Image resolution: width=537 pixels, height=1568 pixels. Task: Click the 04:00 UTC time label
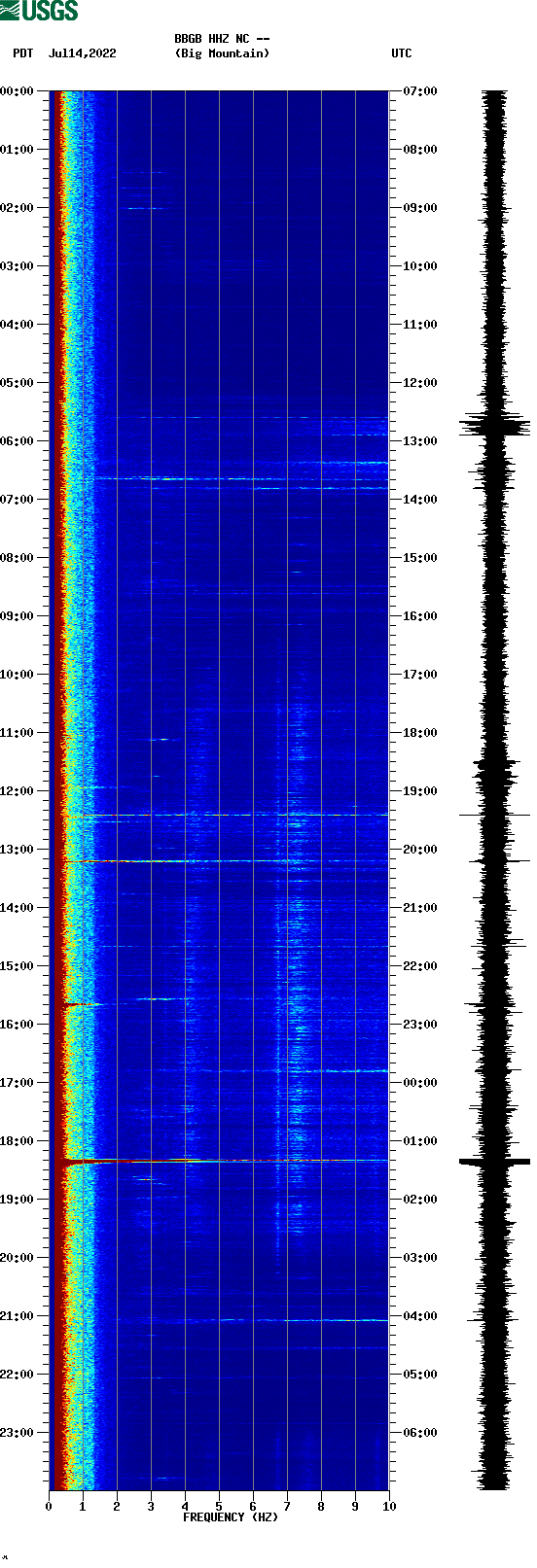pyautogui.click(x=420, y=1316)
